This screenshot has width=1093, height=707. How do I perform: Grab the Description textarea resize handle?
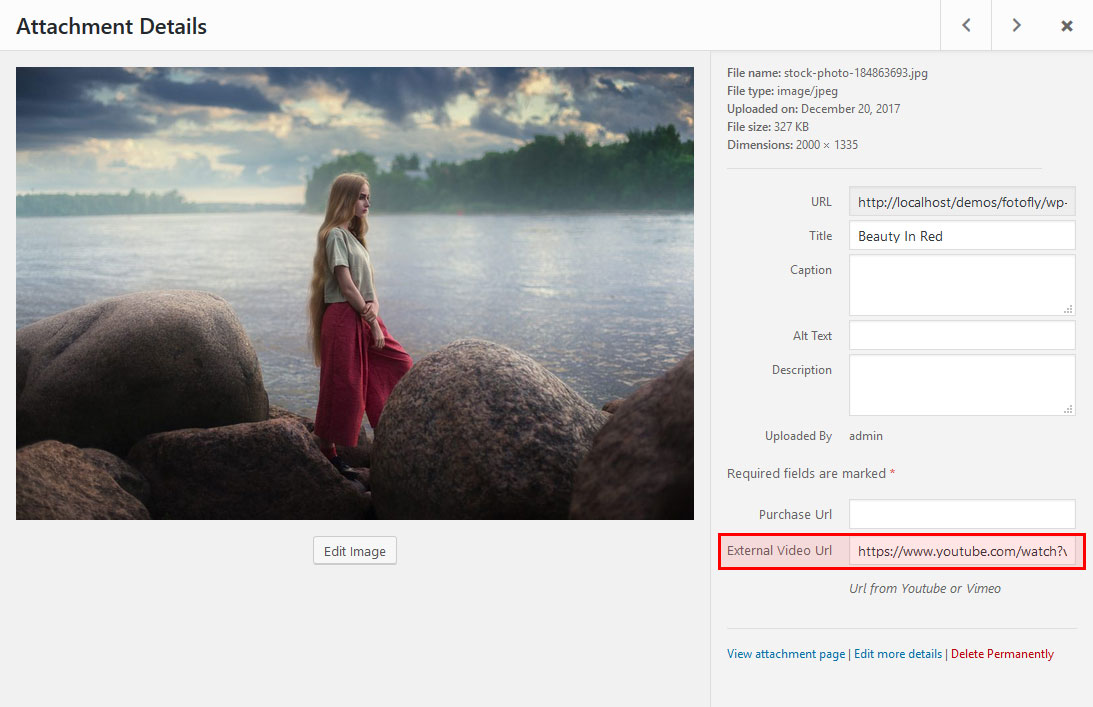(x=1068, y=409)
